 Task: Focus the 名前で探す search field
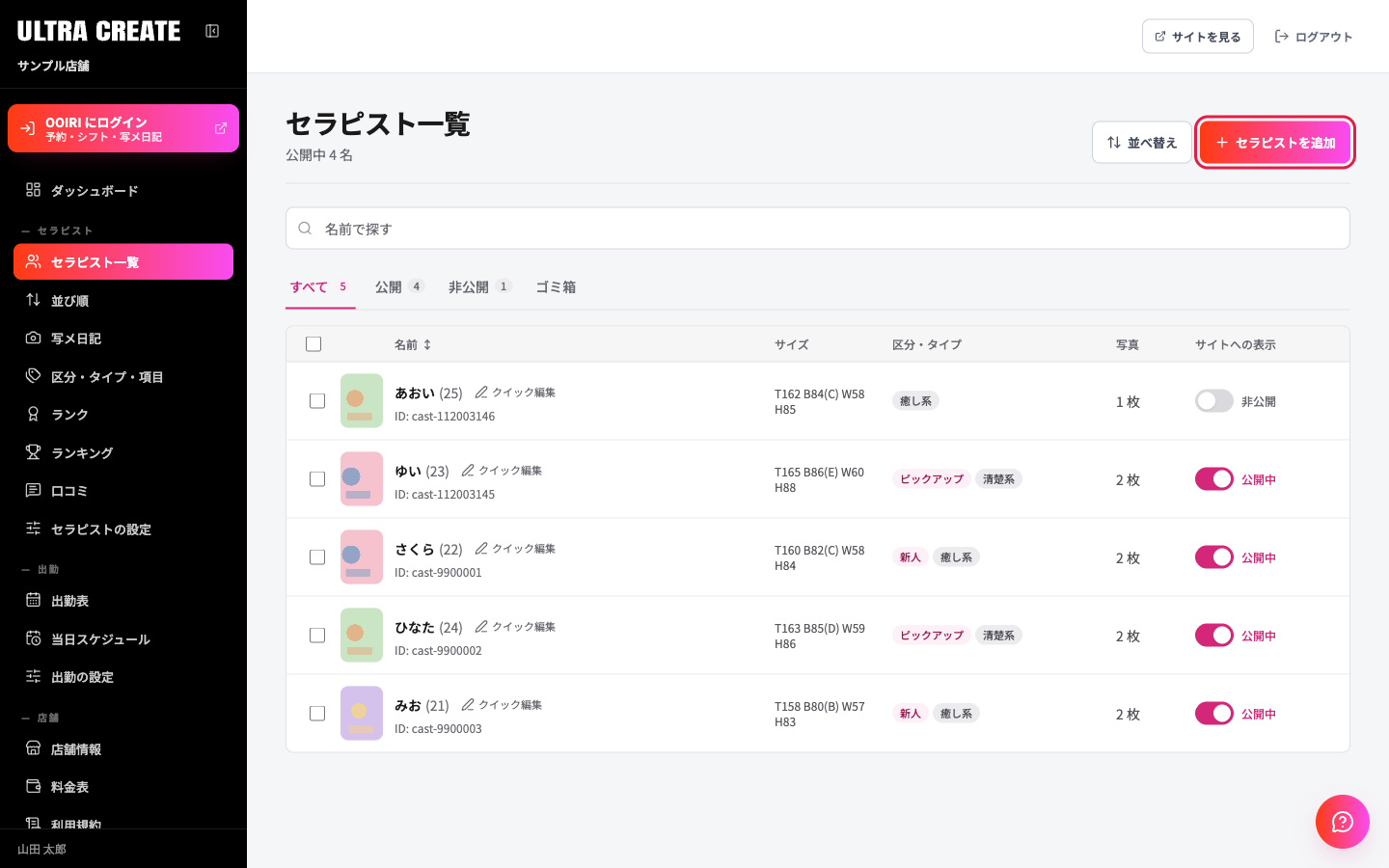818,229
